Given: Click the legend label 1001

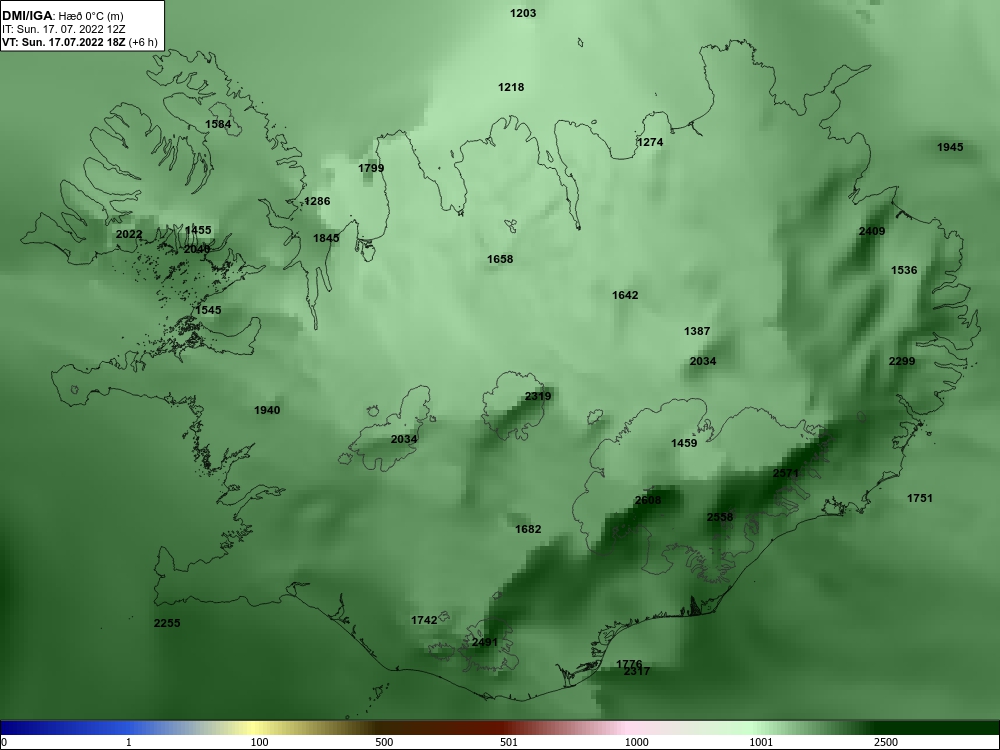Looking at the screenshot, I should click(x=761, y=742).
